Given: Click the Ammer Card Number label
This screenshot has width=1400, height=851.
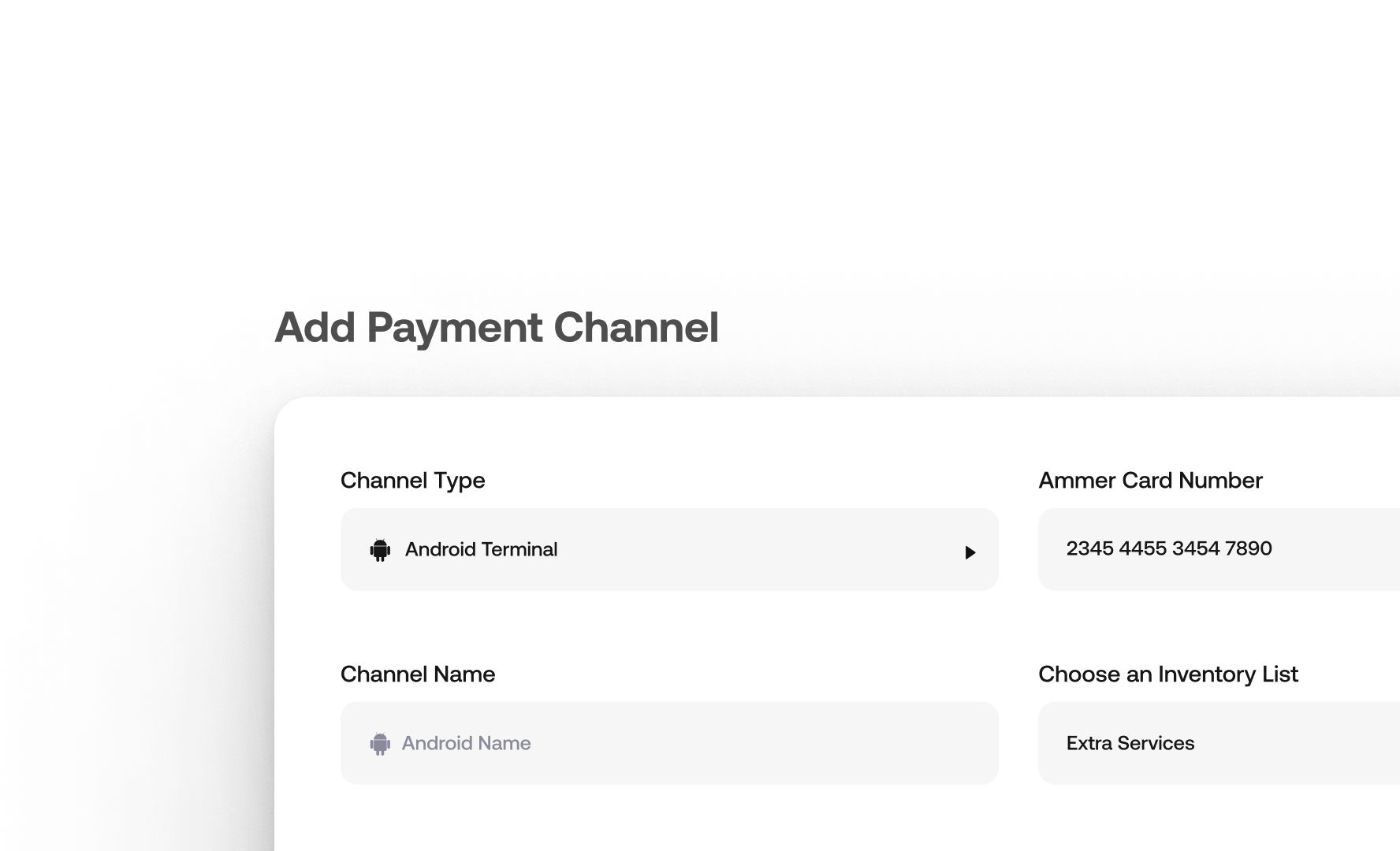Looking at the screenshot, I should click(1150, 481).
